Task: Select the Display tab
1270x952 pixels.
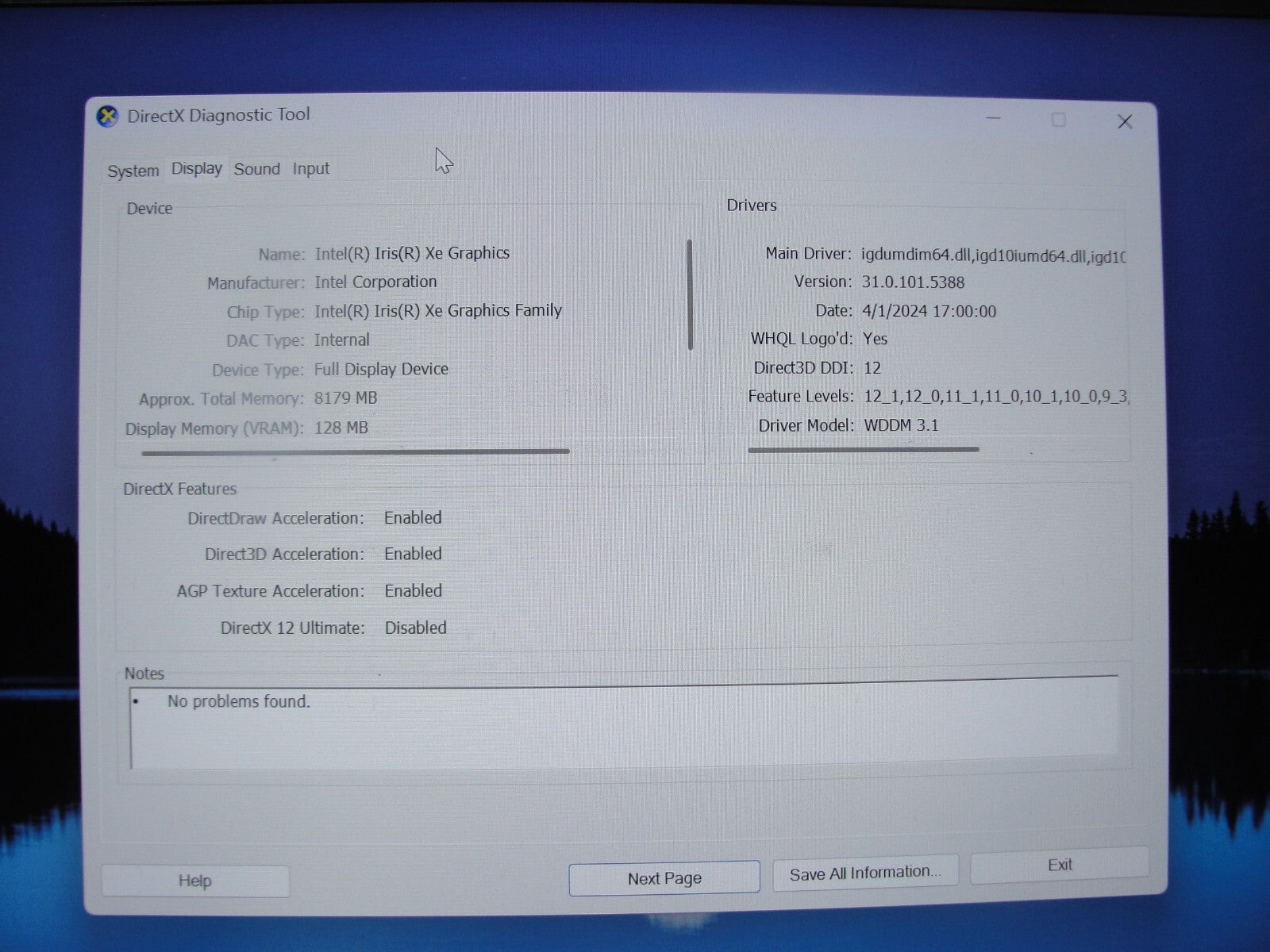Action: 196,169
